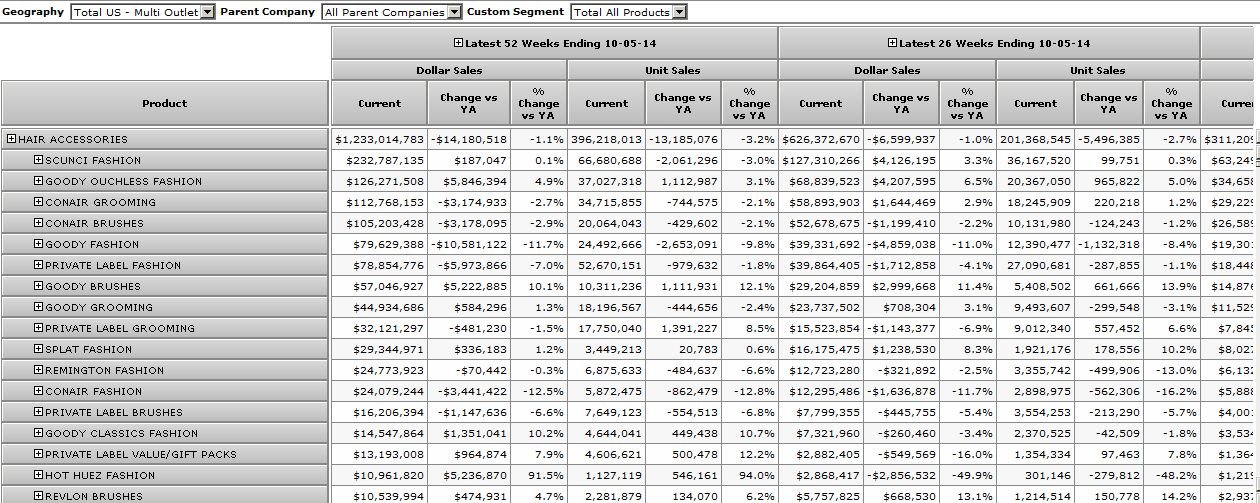This screenshot has width=1260, height=503.
Task: Expand the HAIR ACCESSORIES row
Action: click(12, 139)
